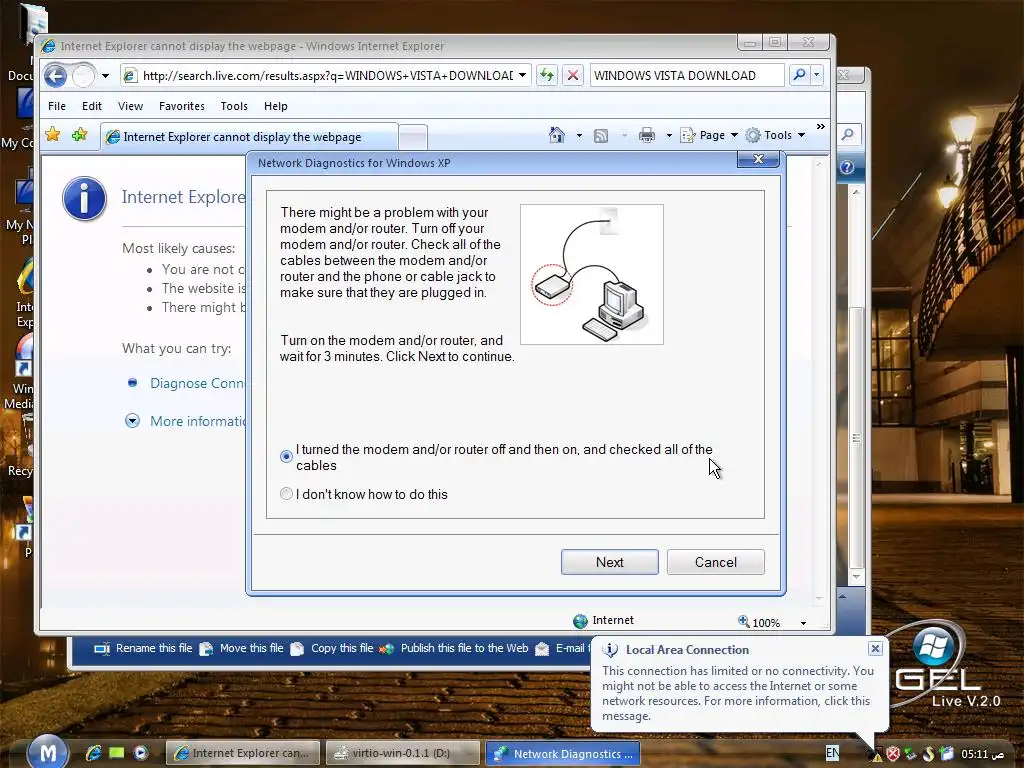Select the 'Internet Explorer cannot display the webpage' tab
Viewport: 1024px width, 768px height.
[x=249, y=137]
